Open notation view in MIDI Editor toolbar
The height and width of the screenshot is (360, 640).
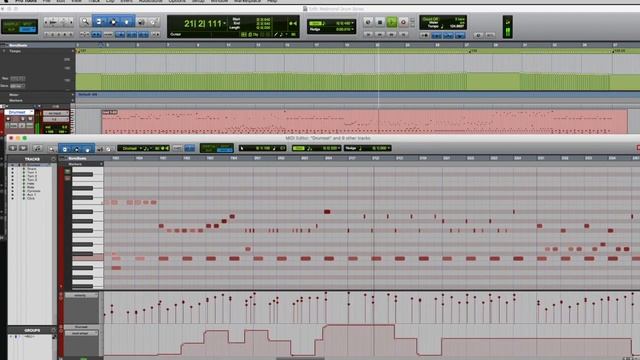pos(37,149)
